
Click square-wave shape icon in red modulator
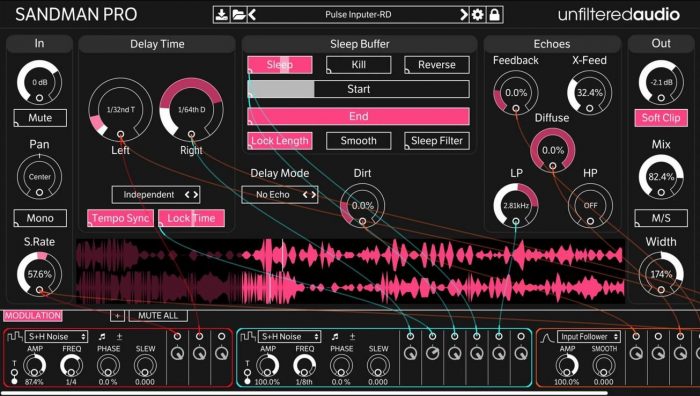click(16, 336)
